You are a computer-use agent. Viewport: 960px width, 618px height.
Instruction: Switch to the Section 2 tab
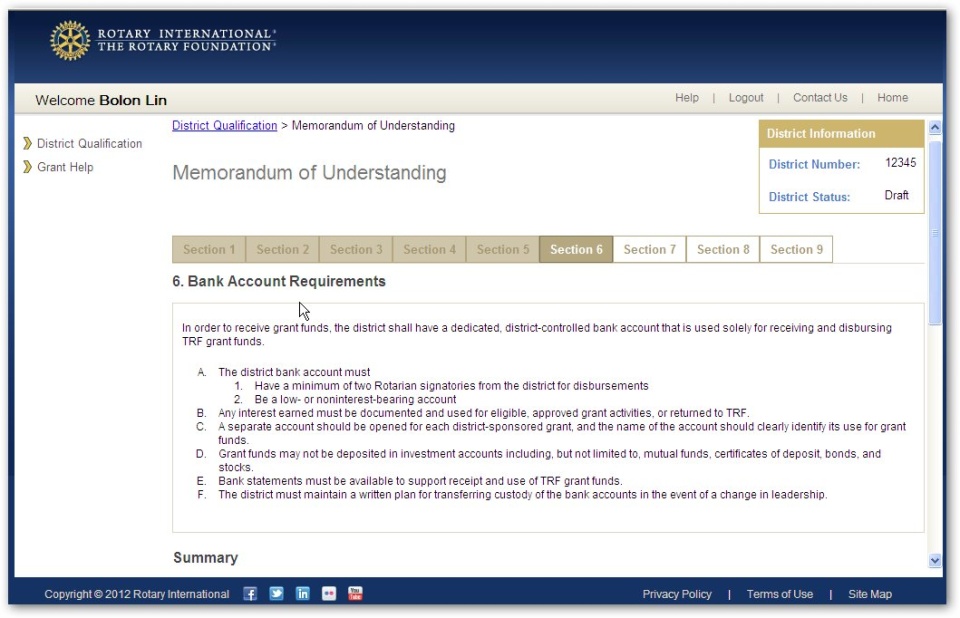[x=282, y=249]
